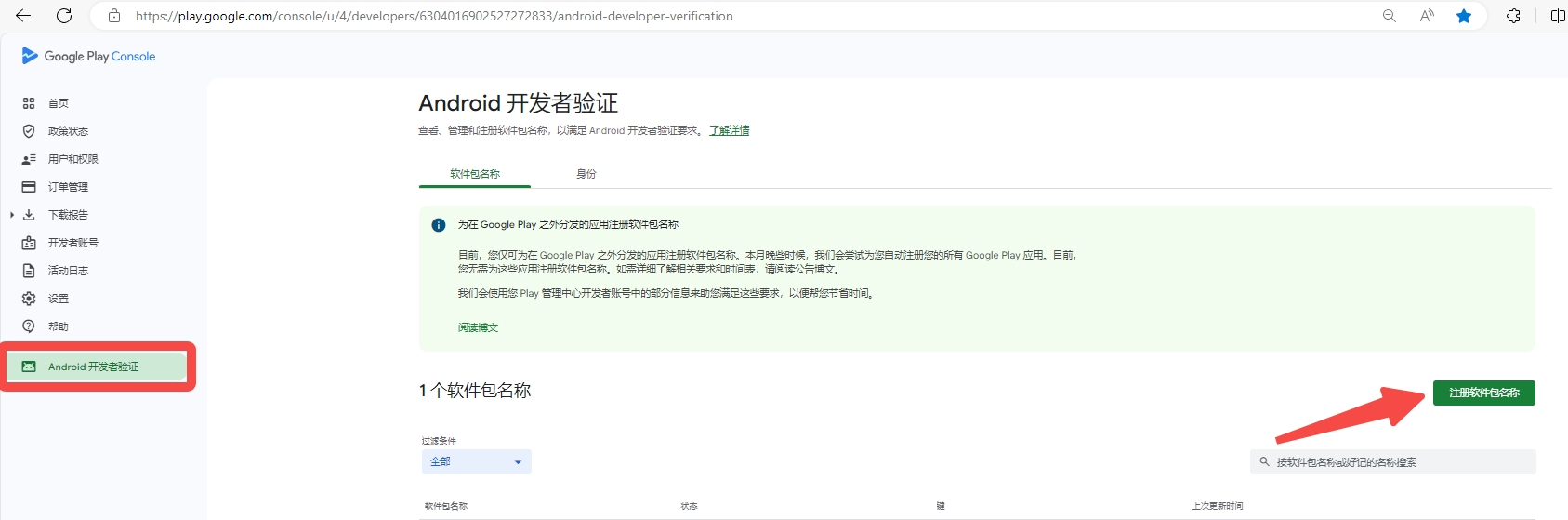Click the download reports (下载报告) download icon
Viewport: 1568px width, 520px height.
pyautogui.click(x=29, y=215)
